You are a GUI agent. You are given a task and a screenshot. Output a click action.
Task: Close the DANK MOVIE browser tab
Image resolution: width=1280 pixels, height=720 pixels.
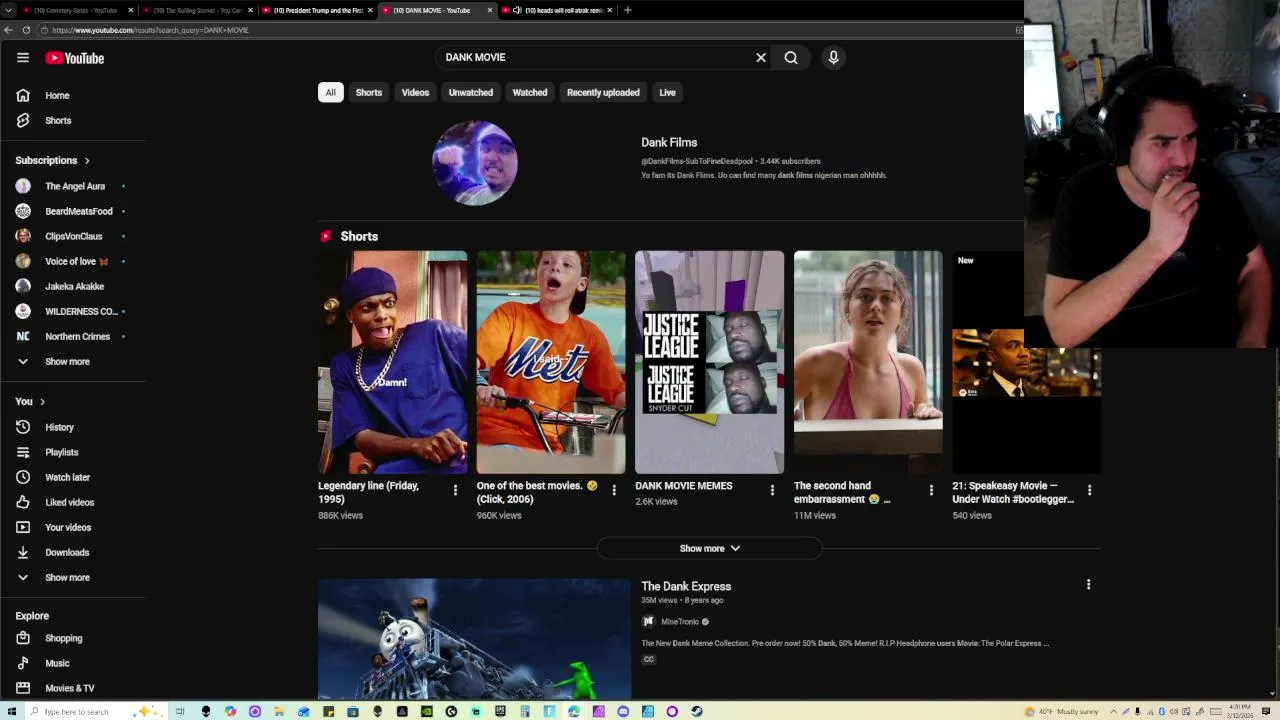[490, 10]
